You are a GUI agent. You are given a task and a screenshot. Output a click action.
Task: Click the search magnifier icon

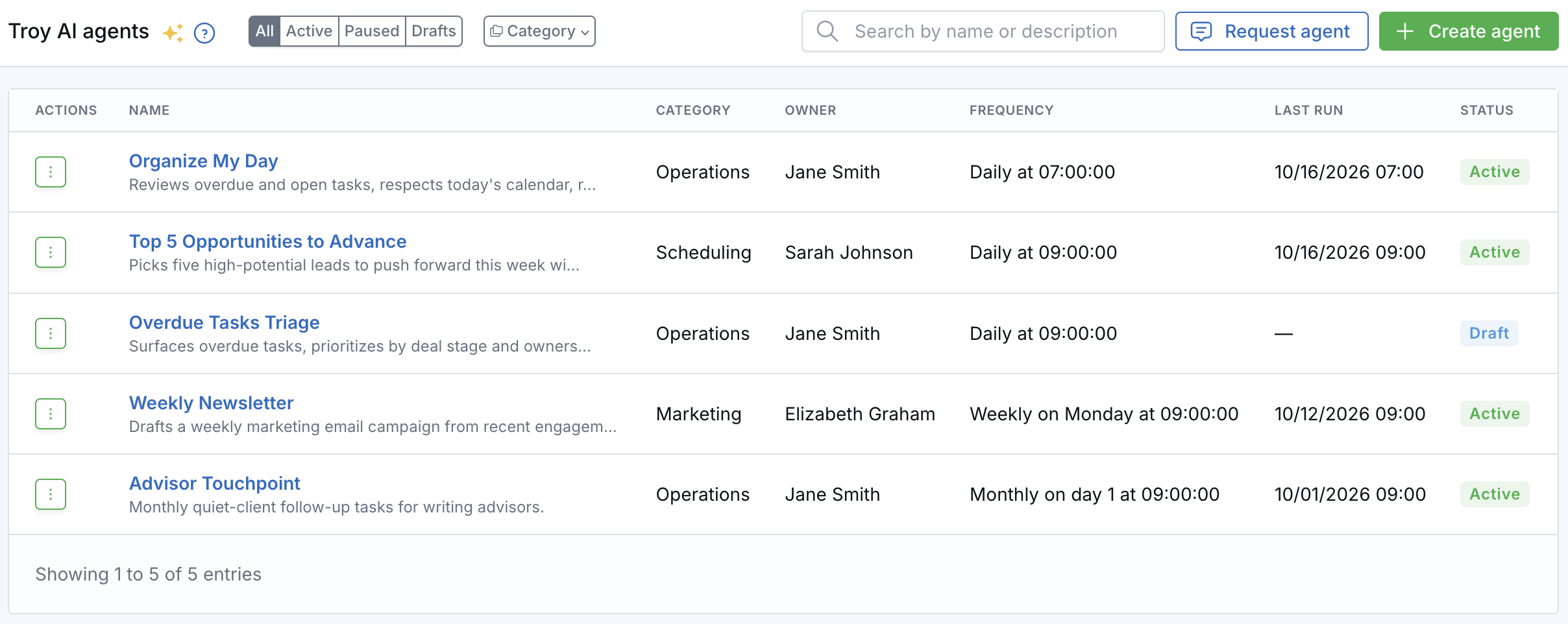tap(827, 31)
